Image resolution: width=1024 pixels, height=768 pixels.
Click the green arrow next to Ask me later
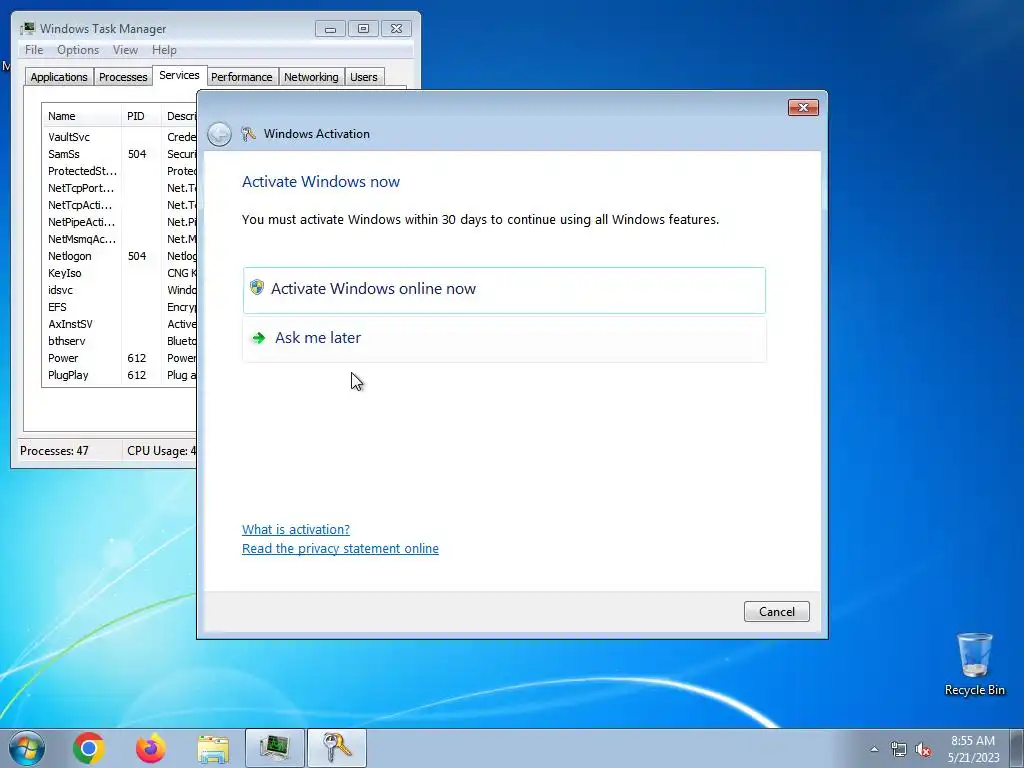[x=259, y=338]
